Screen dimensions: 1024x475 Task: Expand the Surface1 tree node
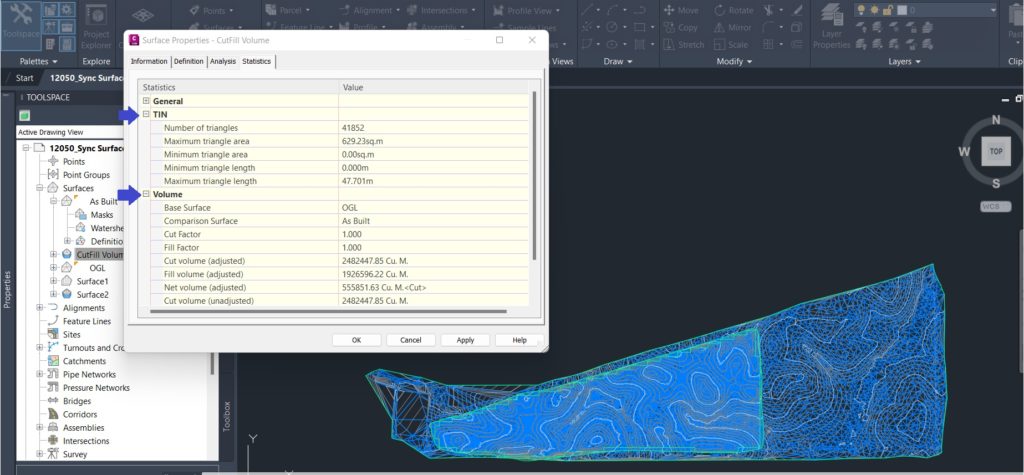[54, 281]
